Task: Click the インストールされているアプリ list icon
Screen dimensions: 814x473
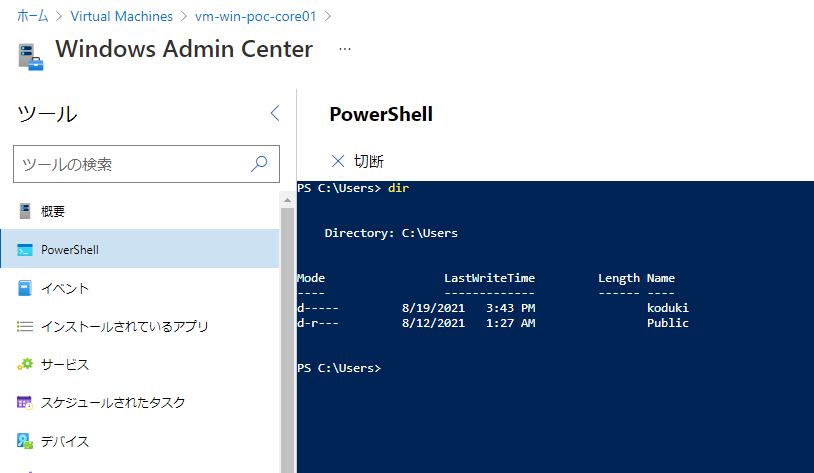Action: coord(25,326)
